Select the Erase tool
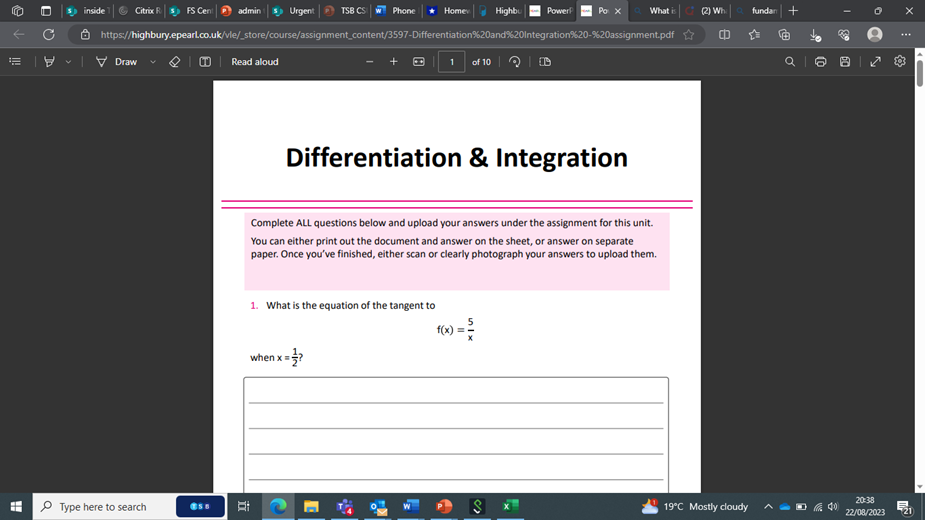The width and height of the screenshot is (925, 520). (175, 61)
